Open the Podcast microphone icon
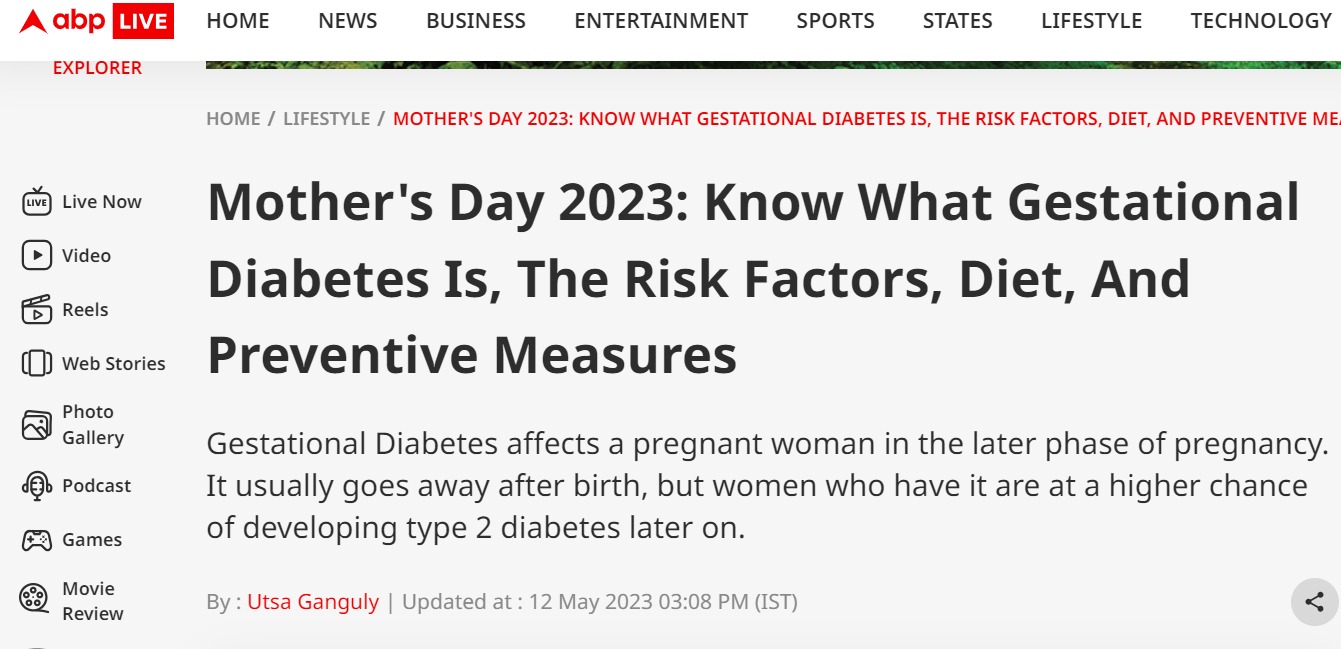The height and width of the screenshot is (649, 1341). coord(37,486)
